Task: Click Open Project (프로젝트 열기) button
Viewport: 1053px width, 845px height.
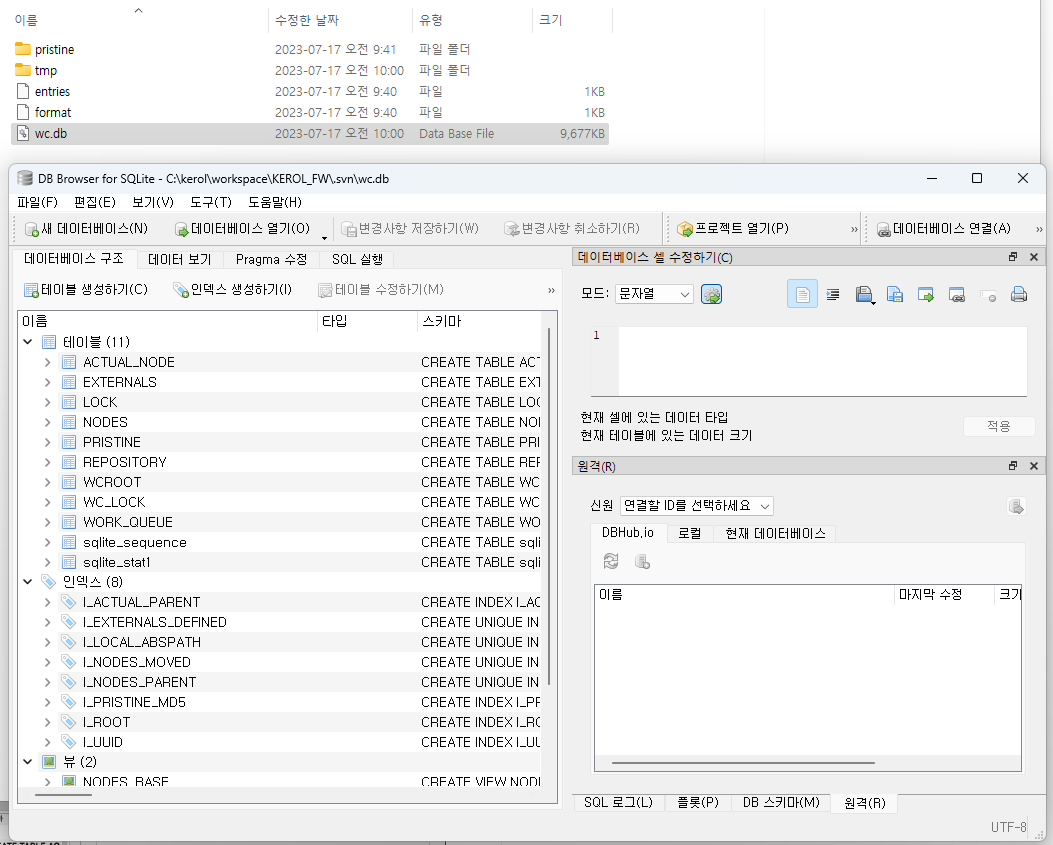Action: [x=733, y=229]
